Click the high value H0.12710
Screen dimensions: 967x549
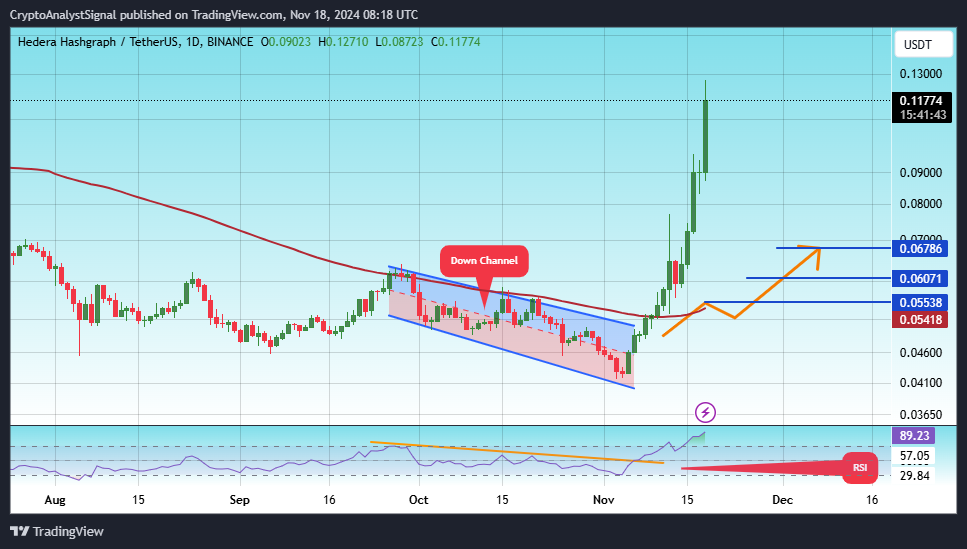(343, 42)
